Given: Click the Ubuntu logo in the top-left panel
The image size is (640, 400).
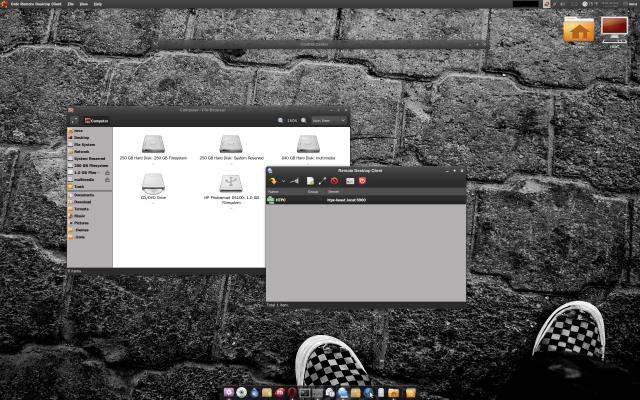Looking at the screenshot, I should point(4,4).
